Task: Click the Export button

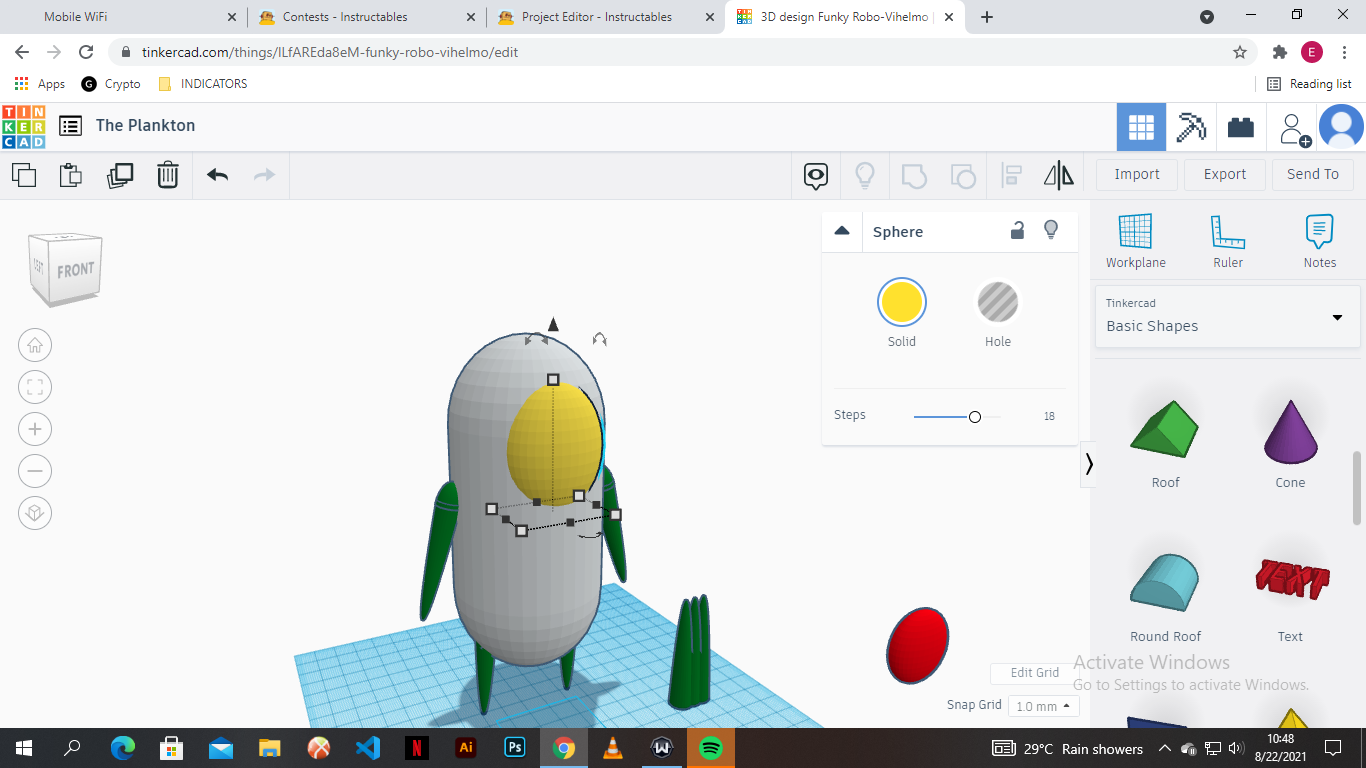Action: 1225,174
